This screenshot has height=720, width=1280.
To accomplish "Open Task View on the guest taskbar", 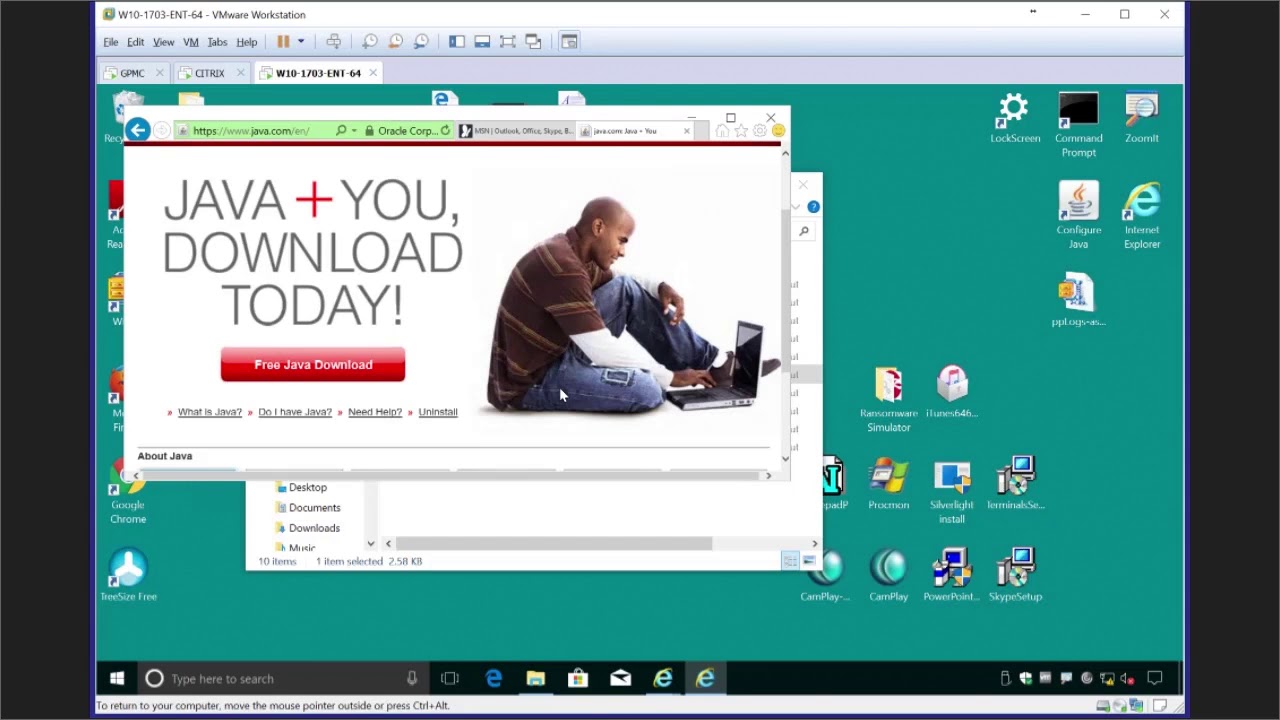I will point(450,679).
